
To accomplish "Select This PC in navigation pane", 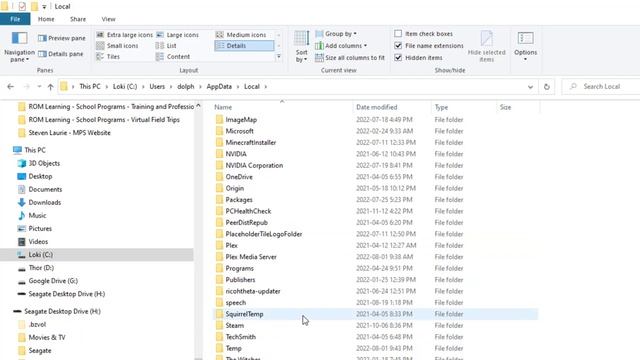I will click(35, 150).
